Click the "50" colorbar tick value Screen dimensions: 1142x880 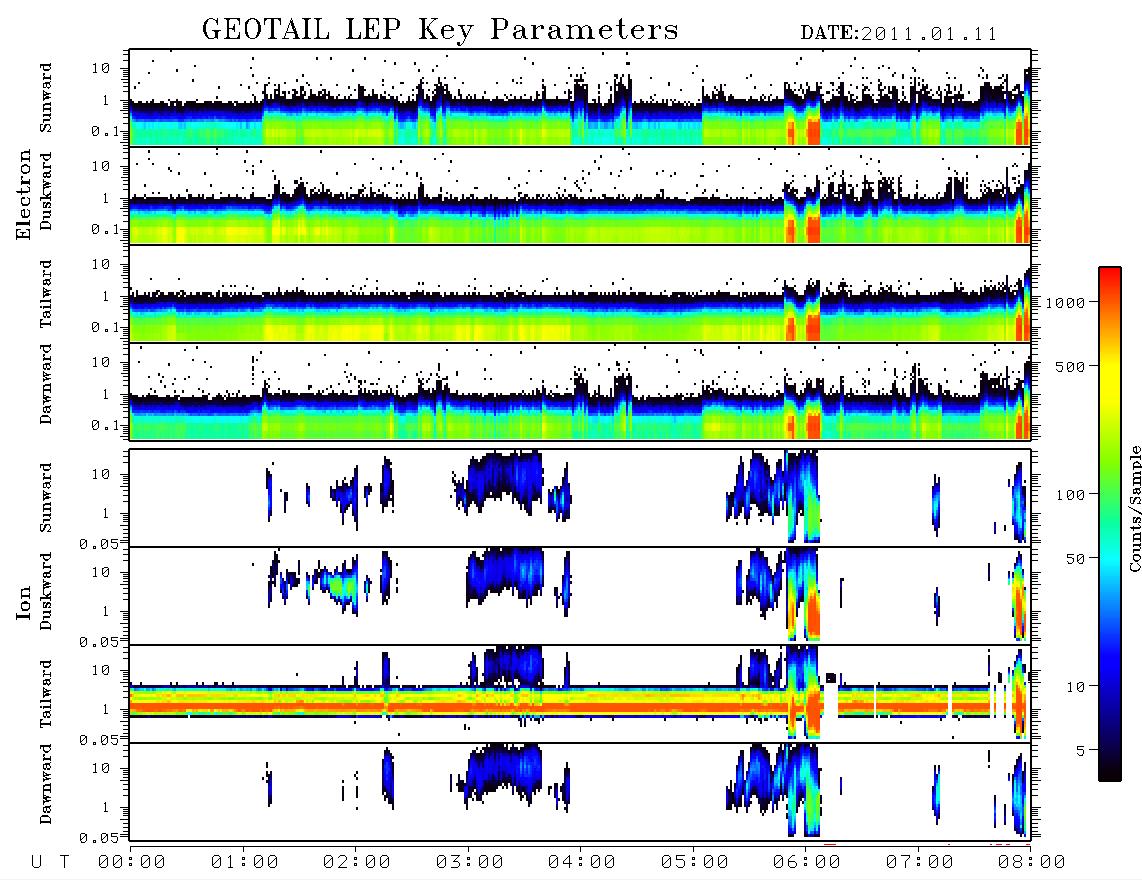[1075, 559]
